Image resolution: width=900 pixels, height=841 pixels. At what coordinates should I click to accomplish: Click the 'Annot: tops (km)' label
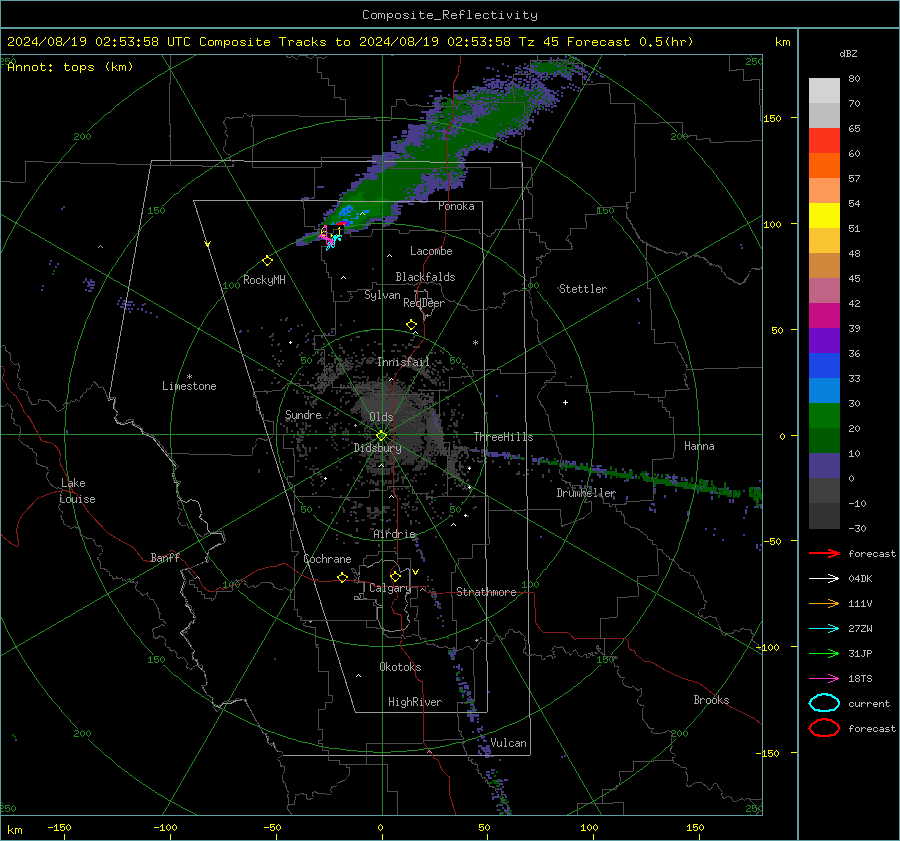(x=70, y=67)
